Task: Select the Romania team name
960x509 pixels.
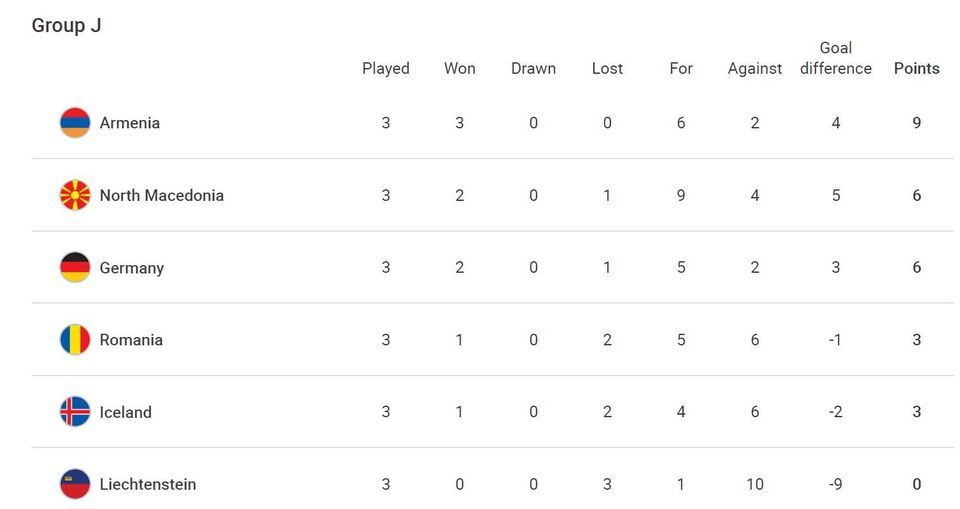Action: (x=131, y=340)
